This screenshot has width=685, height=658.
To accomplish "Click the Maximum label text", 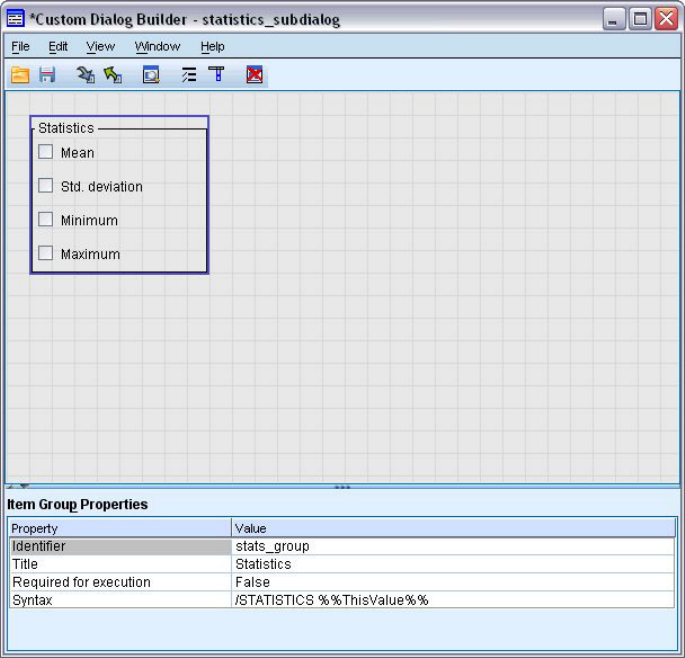I will (x=90, y=254).
